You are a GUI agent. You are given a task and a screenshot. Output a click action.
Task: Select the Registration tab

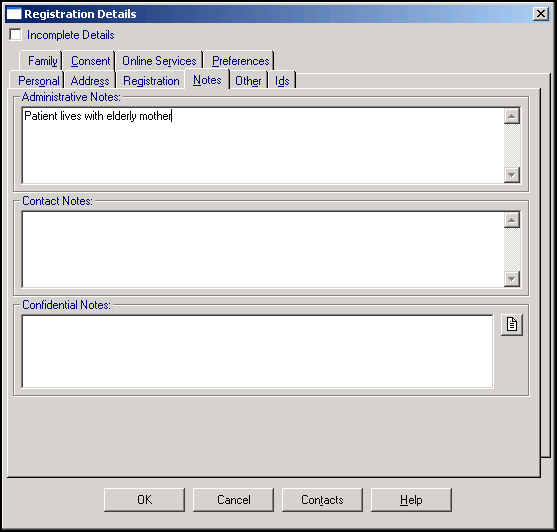[x=151, y=81]
